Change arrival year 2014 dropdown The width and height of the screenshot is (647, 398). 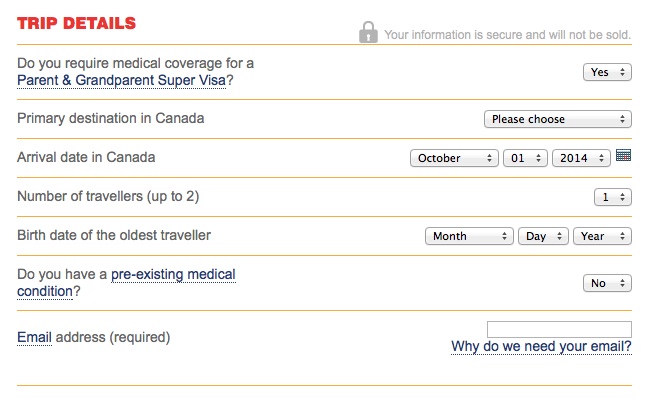[581, 158]
